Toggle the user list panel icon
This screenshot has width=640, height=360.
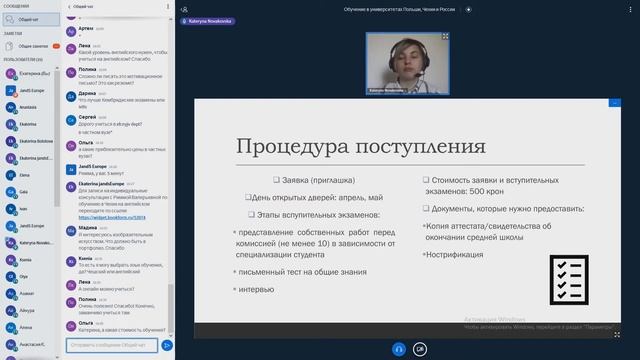184,9
